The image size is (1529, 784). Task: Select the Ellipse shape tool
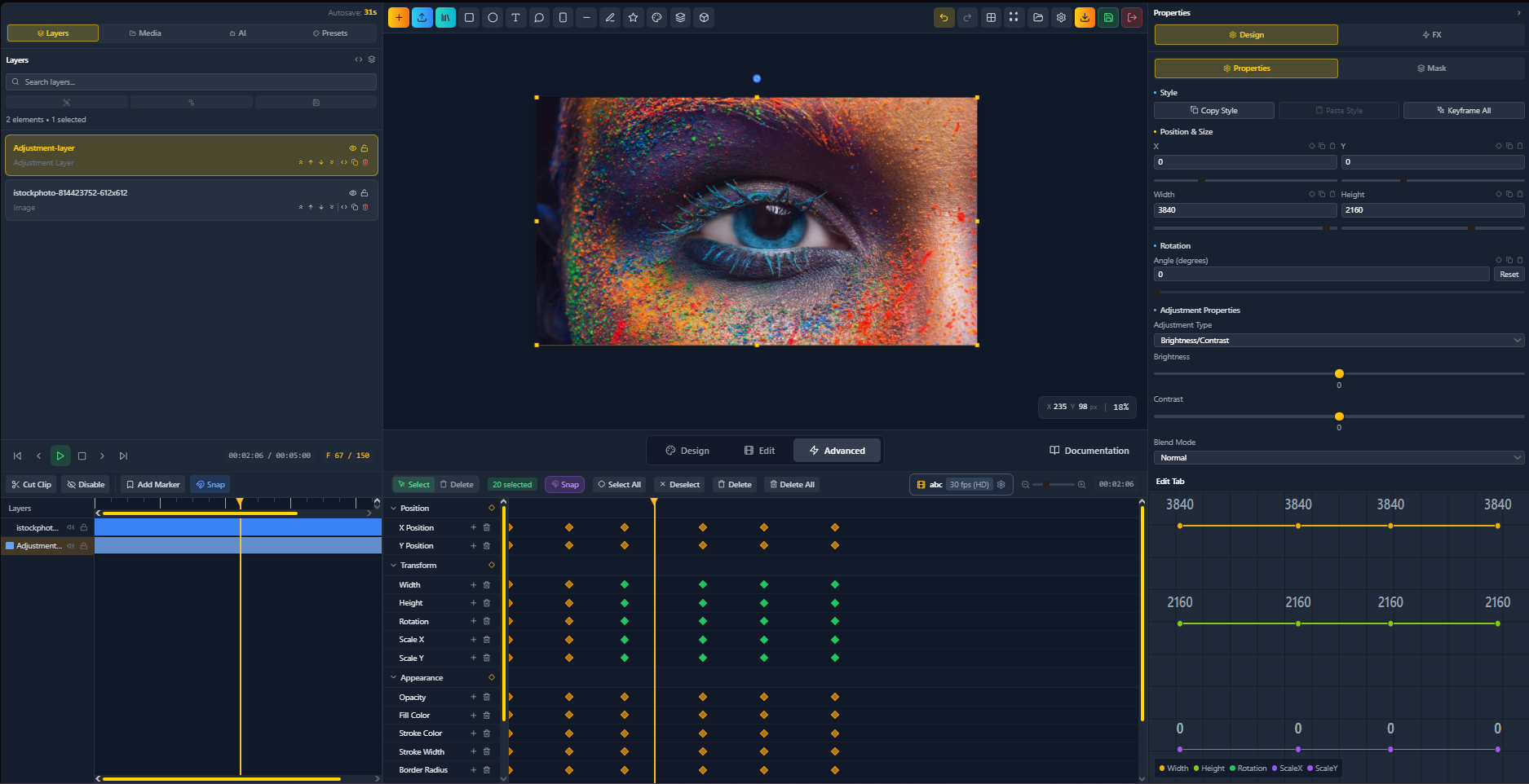pyautogui.click(x=493, y=17)
